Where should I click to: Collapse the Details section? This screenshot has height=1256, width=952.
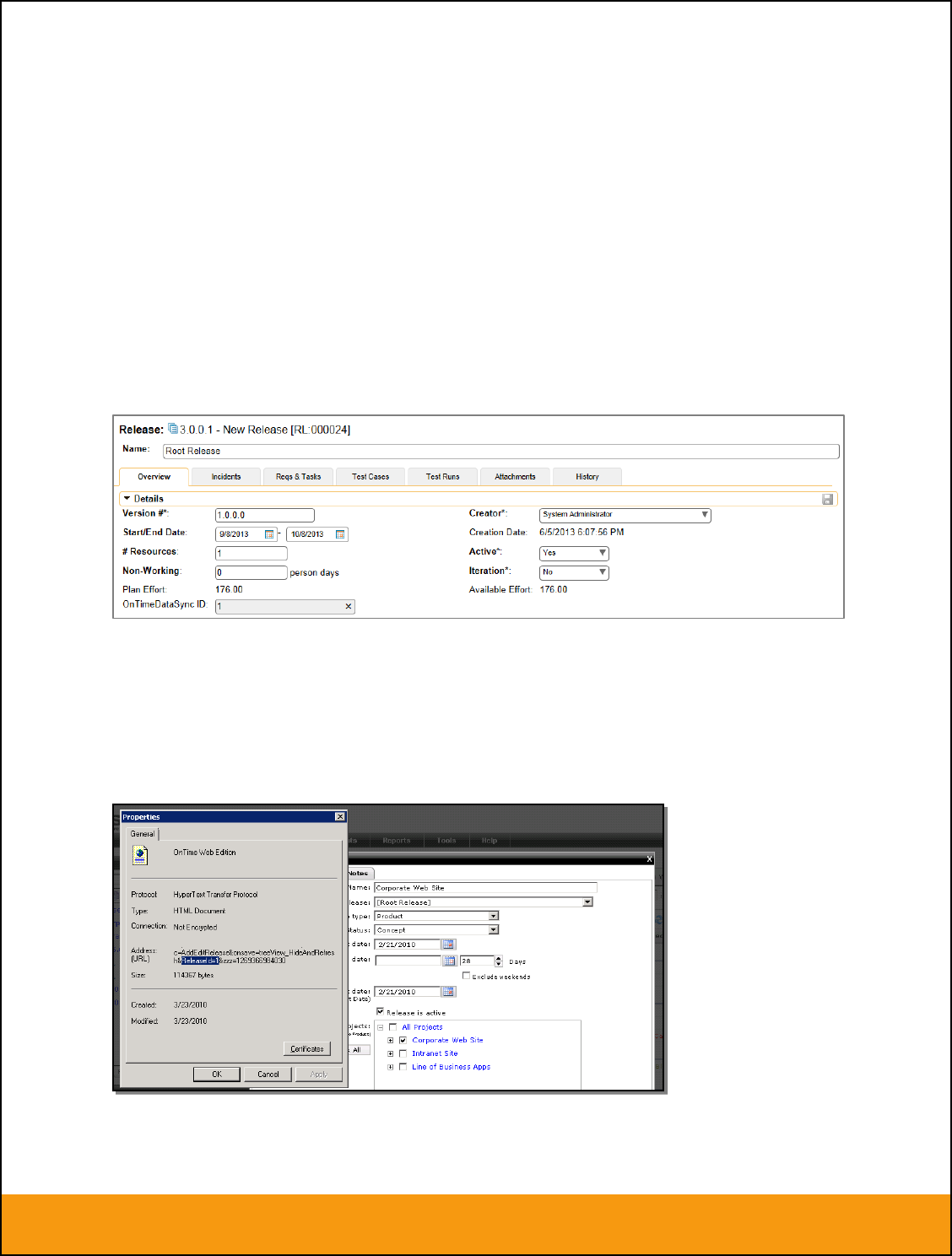pyautogui.click(x=127, y=499)
